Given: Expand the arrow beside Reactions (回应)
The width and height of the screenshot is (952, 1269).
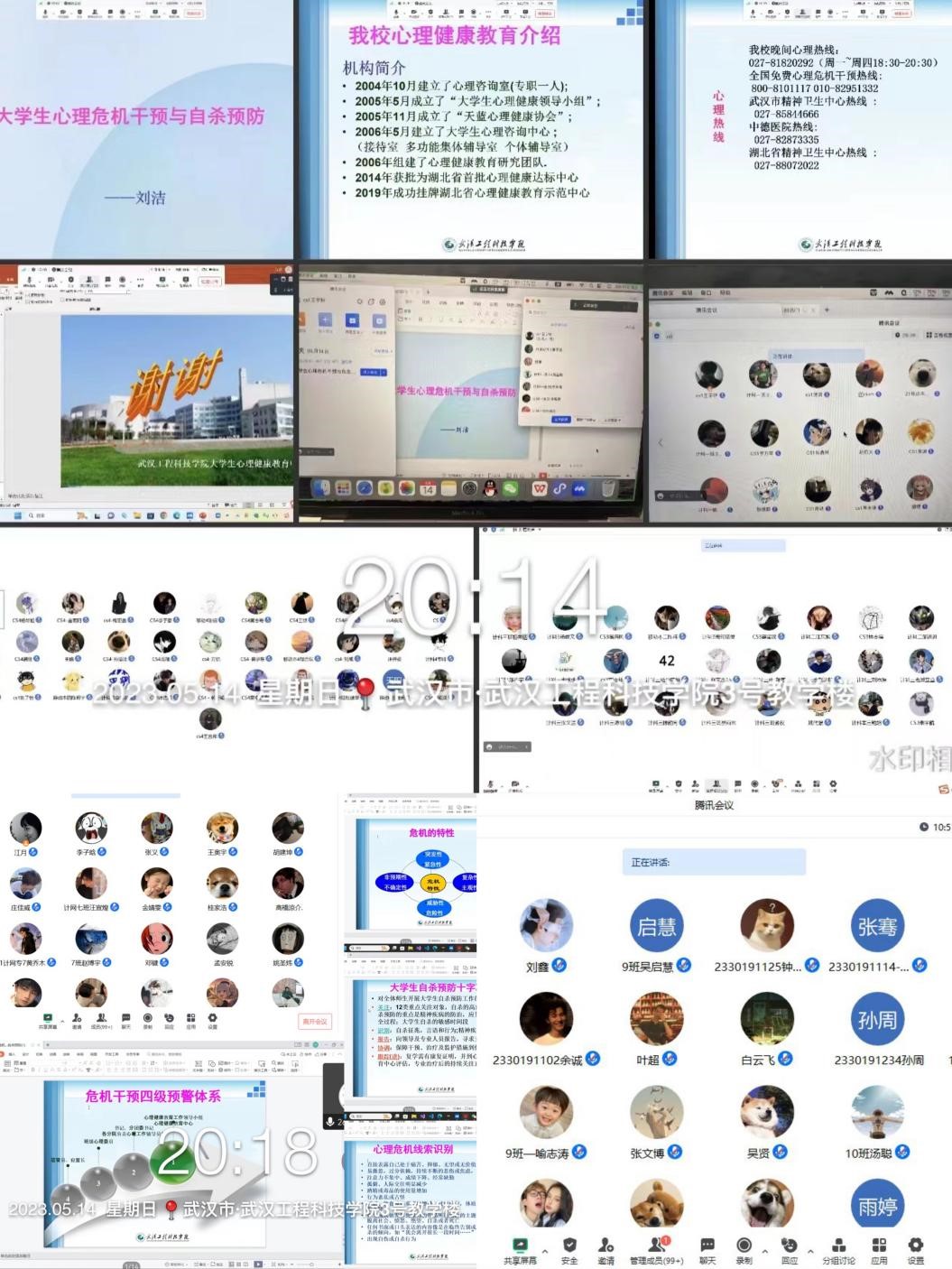Looking at the screenshot, I should (x=810, y=1252).
